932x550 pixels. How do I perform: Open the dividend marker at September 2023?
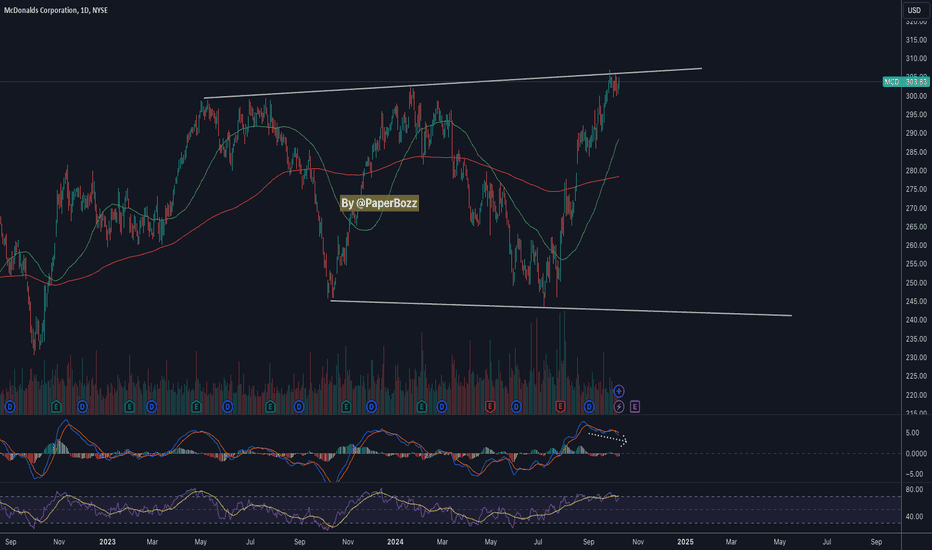[x=299, y=407]
